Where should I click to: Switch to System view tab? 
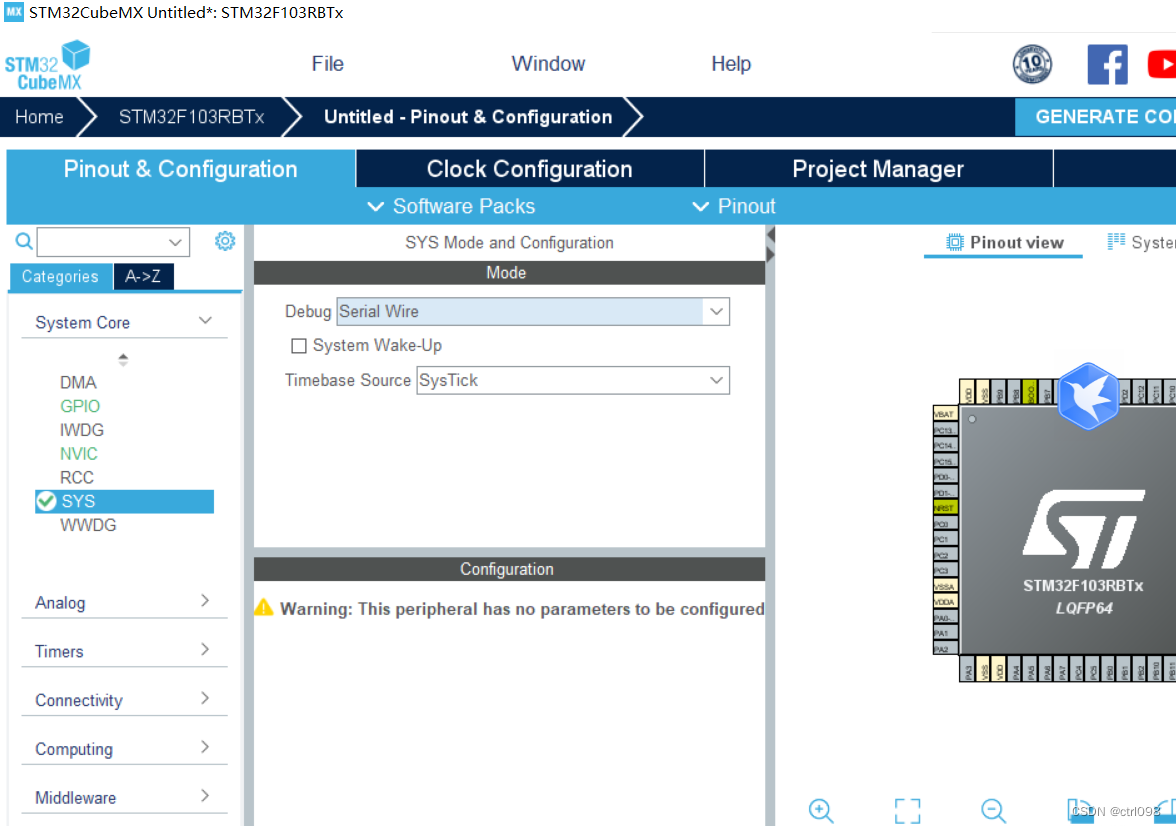pyautogui.click(x=1140, y=242)
